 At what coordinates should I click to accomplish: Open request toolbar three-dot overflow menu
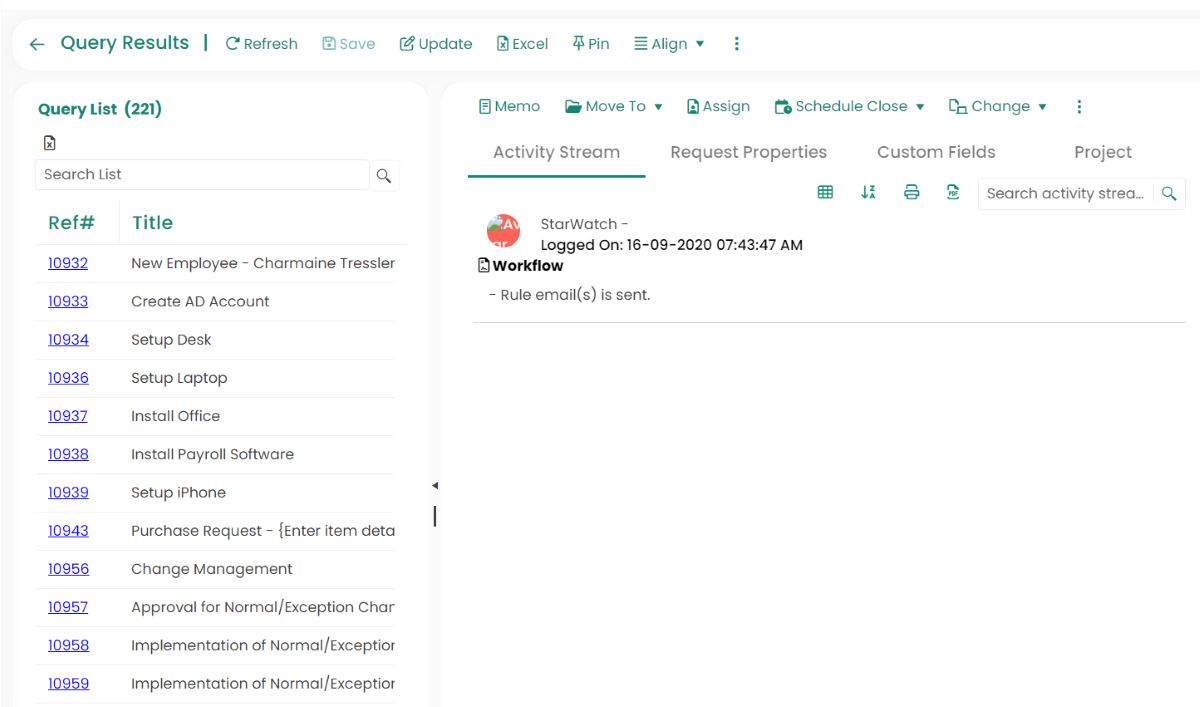tap(1079, 107)
